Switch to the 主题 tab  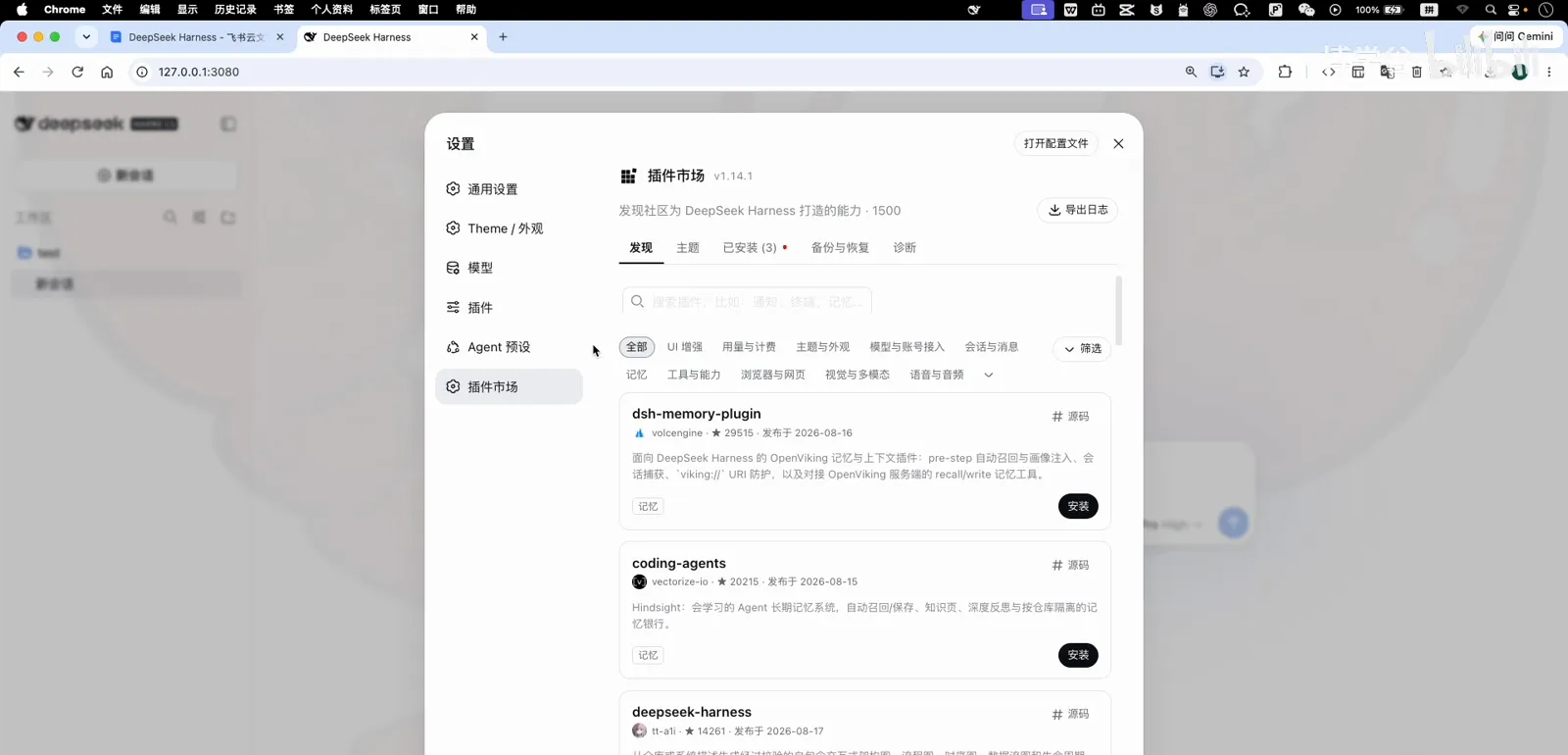pos(688,248)
